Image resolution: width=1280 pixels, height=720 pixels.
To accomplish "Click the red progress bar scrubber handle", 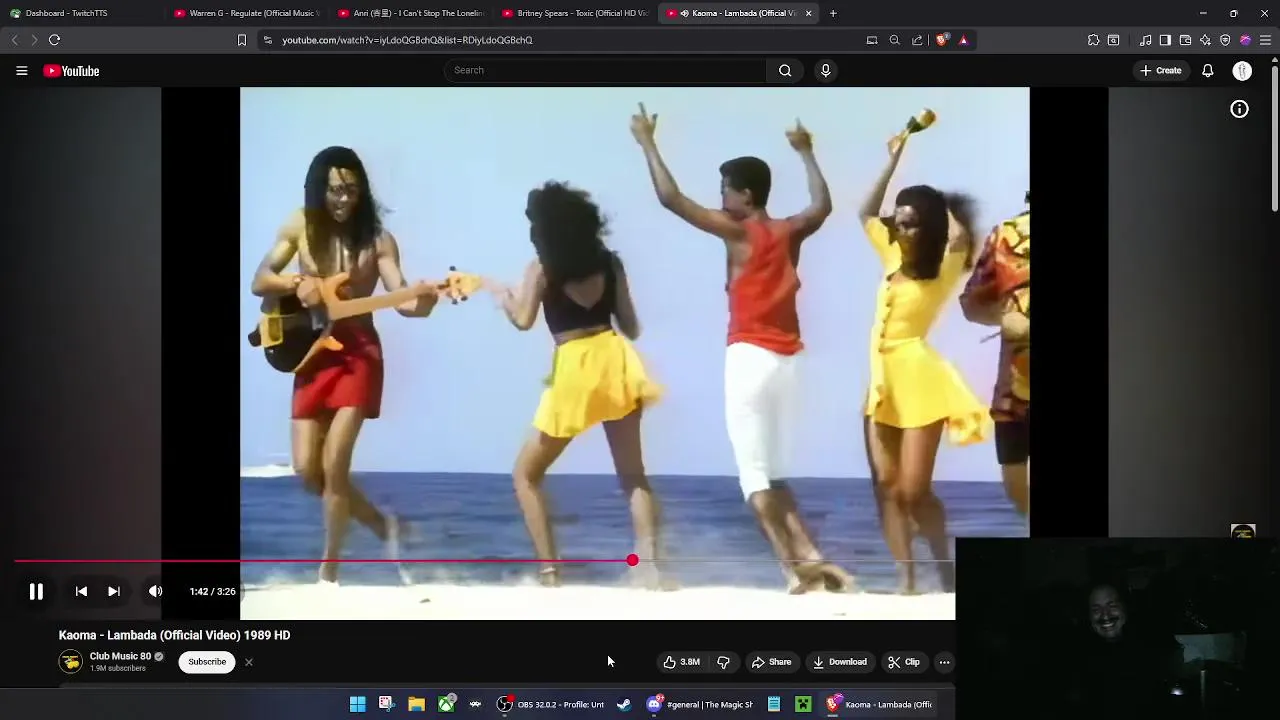I will [x=632, y=560].
